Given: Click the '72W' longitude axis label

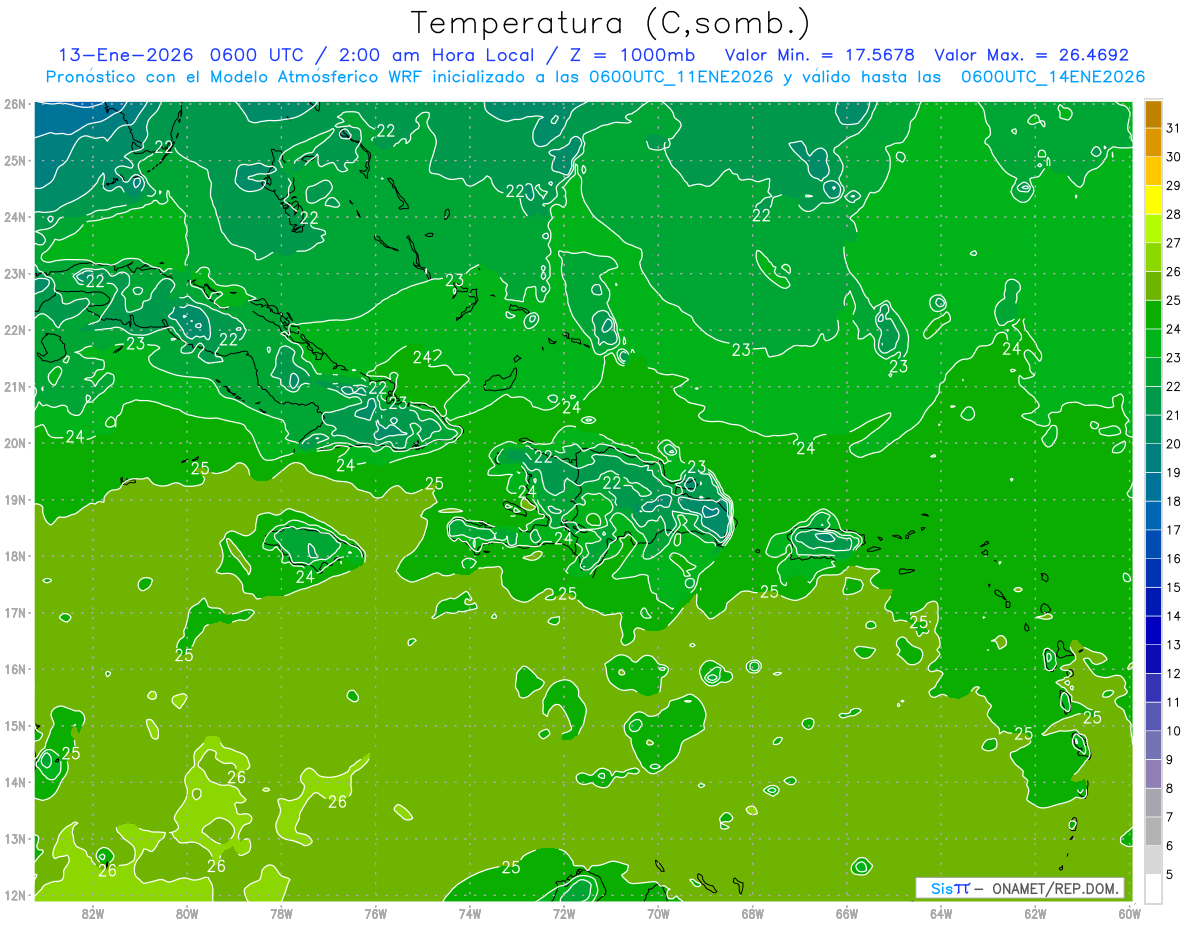Looking at the screenshot, I should [x=564, y=914].
